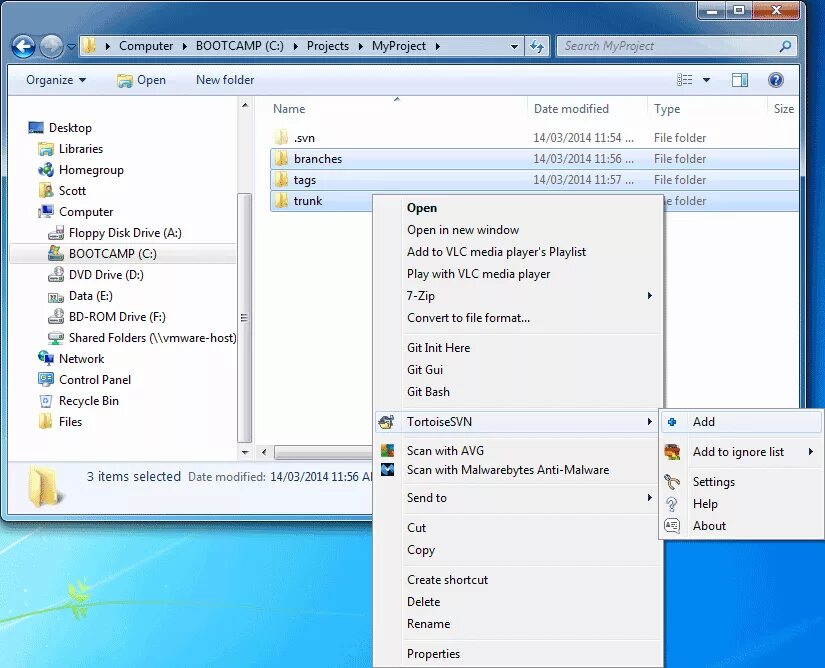The width and height of the screenshot is (825, 668).
Task: Click the Refresh icon beside address bar
Action: tap(539, 45)
